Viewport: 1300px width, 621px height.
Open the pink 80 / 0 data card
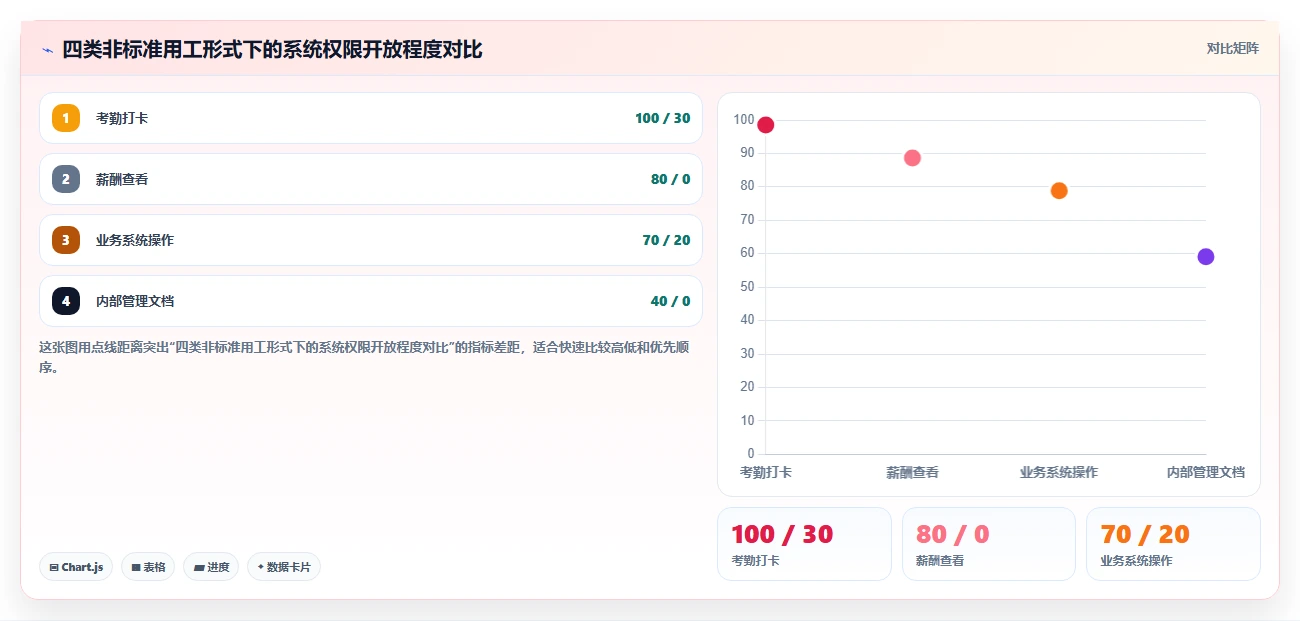989,544
